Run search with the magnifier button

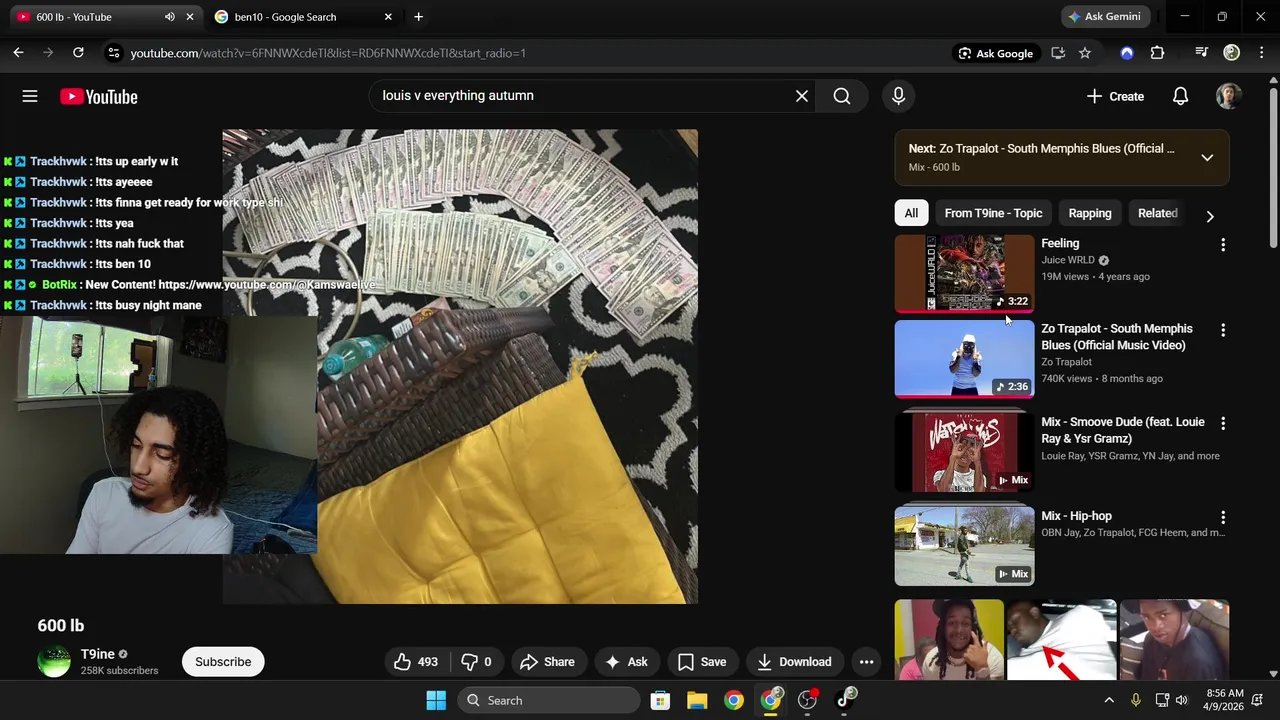tap(842, 96)
